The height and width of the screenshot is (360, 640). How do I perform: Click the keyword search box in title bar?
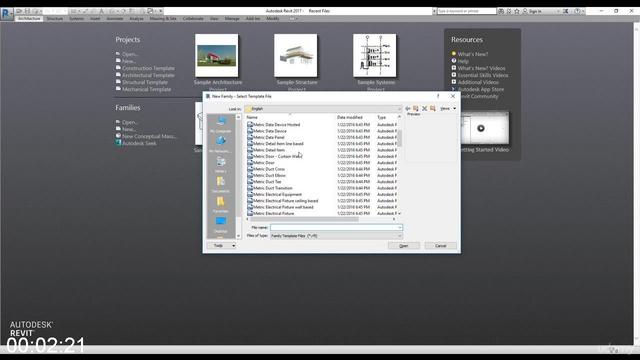466,11
